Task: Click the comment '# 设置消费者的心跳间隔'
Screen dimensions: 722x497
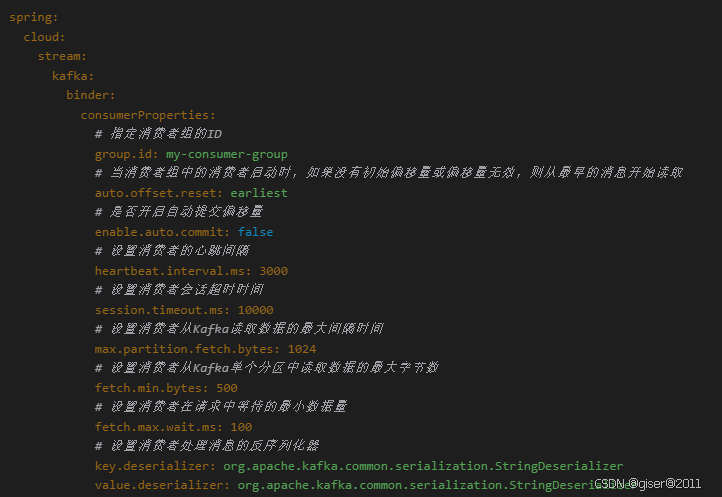Action: click(x=172, y=251)
